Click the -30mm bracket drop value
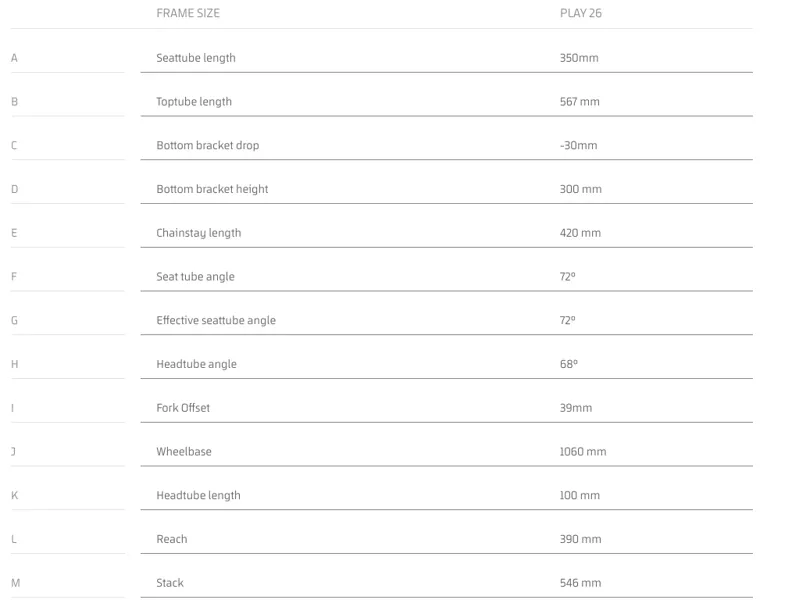 coord(578,145)
